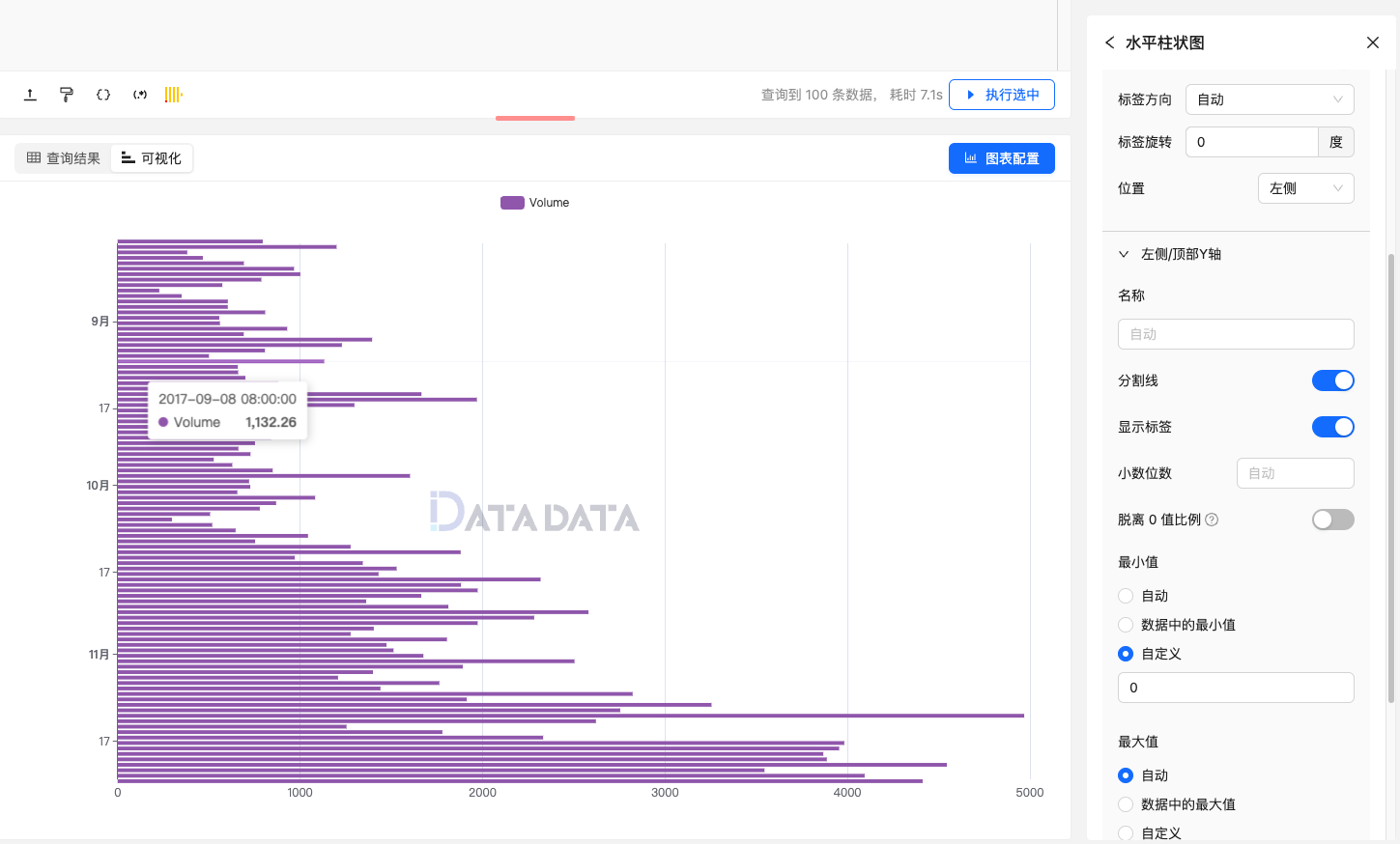
Task: Click the 查询结果 table icon
Action: [34, 157]
